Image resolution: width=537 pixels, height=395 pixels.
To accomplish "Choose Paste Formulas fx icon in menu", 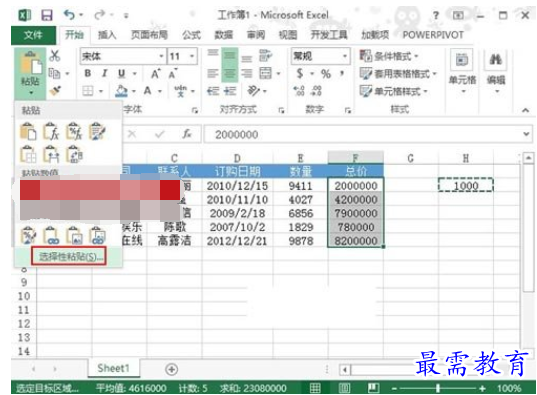I will point(51,132).
